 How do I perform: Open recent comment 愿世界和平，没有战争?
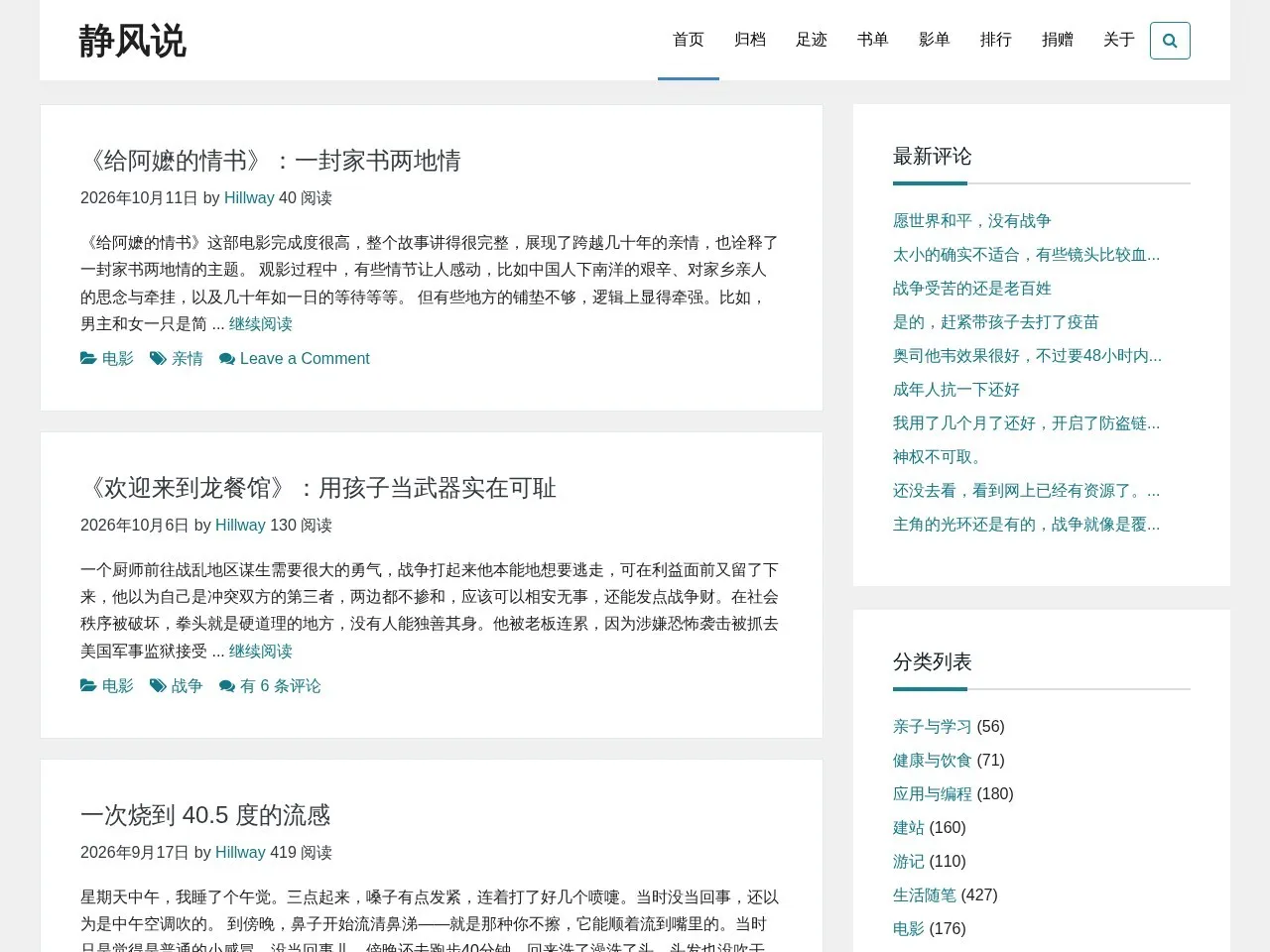972,221
